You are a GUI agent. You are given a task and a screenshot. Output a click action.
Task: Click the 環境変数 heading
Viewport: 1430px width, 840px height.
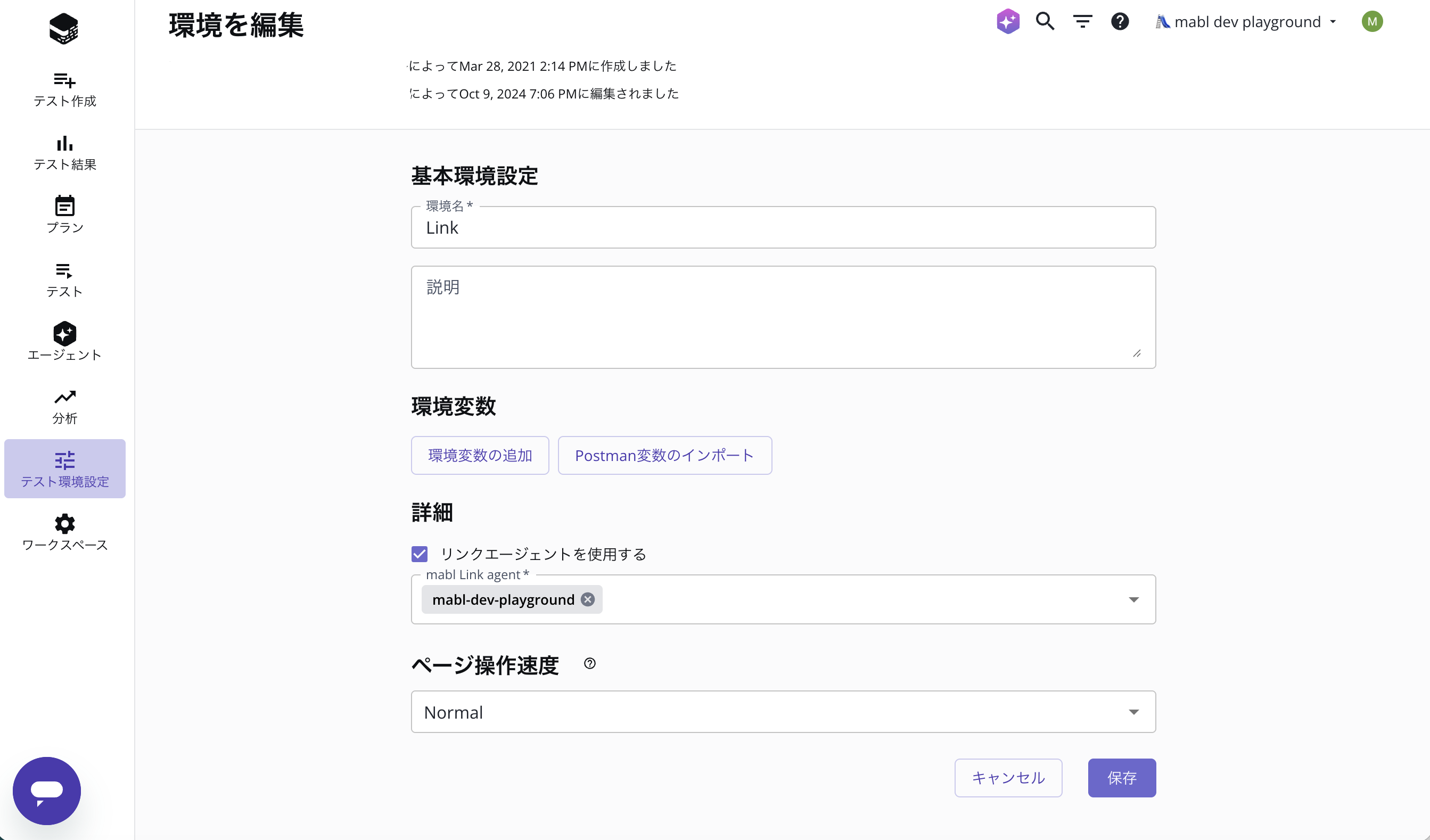tap(454, 406)
